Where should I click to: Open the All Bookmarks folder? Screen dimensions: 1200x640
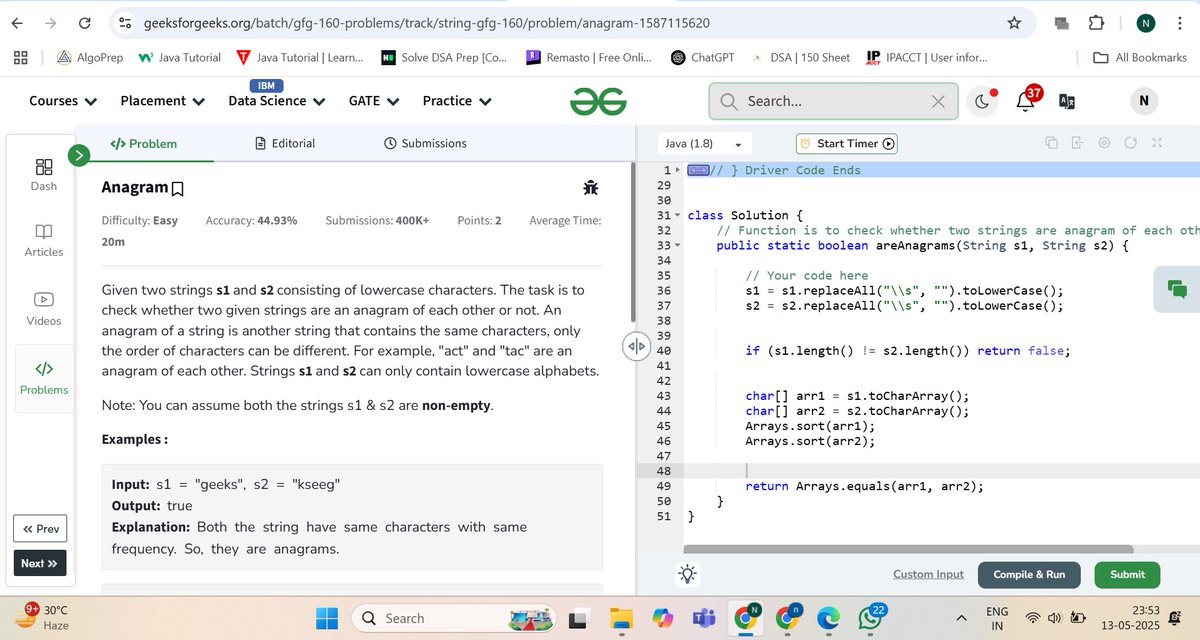1140,58
